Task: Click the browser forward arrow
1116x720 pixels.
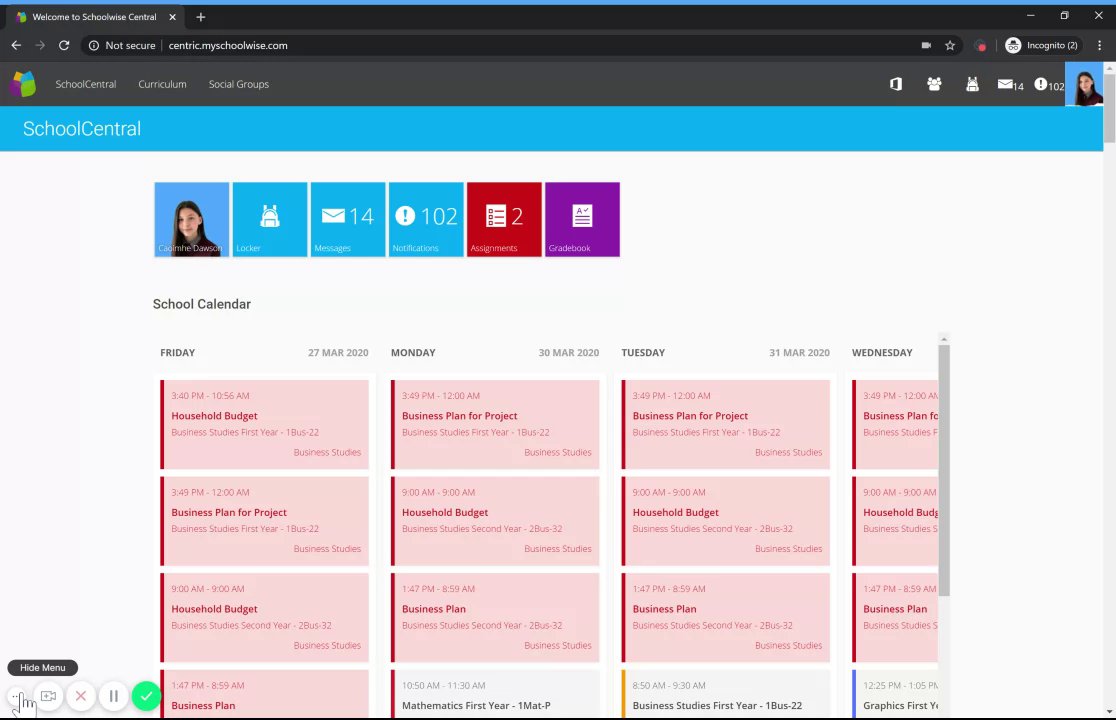Action: [40, 45]
